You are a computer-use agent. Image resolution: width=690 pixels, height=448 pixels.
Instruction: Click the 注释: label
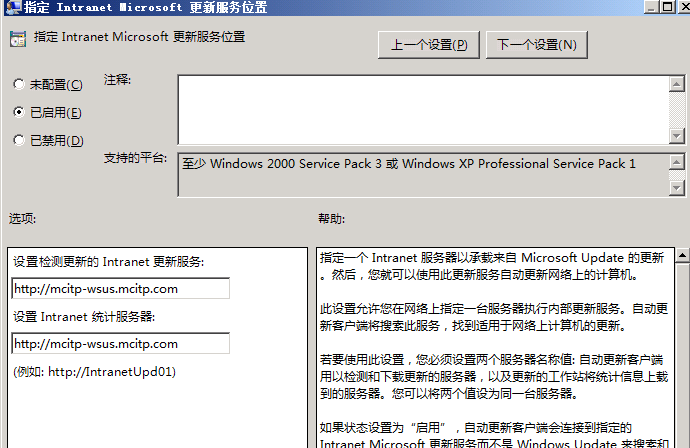(117, 80)
